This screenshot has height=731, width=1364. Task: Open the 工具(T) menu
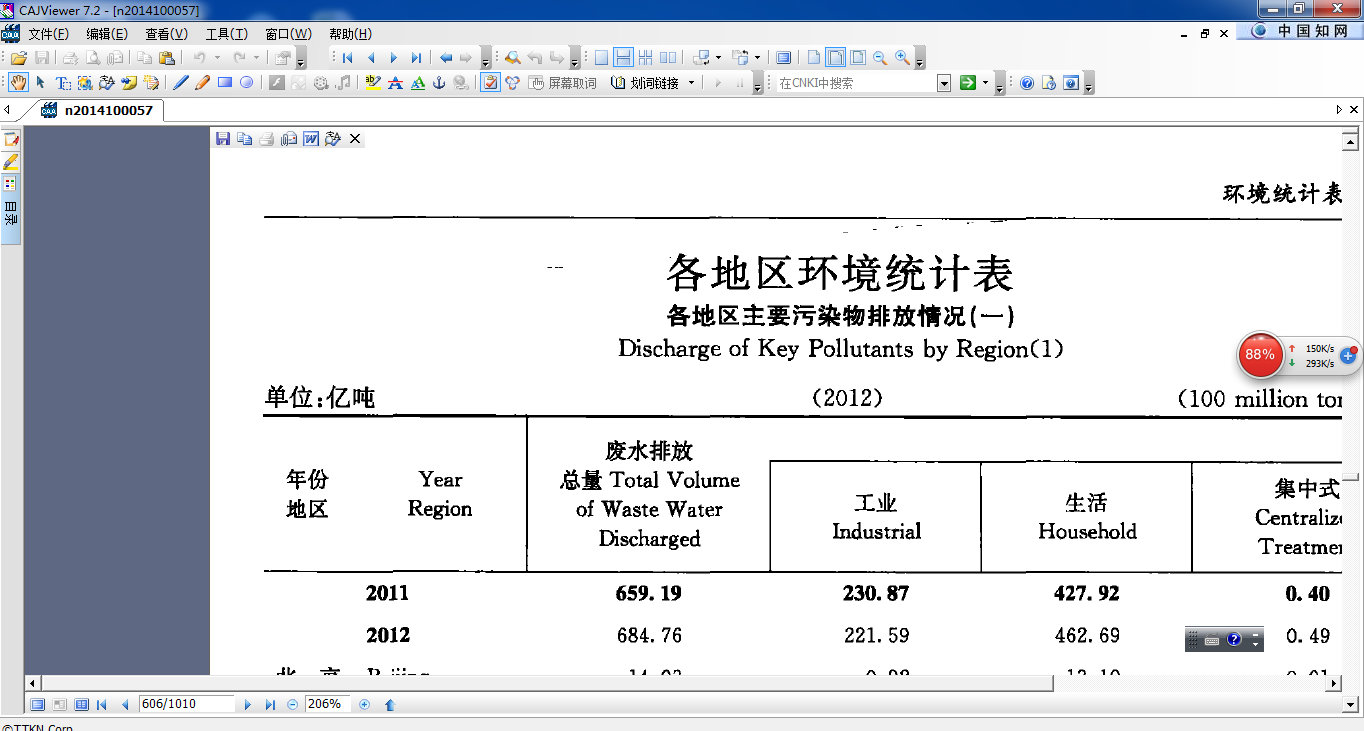(x=226, y=34)
